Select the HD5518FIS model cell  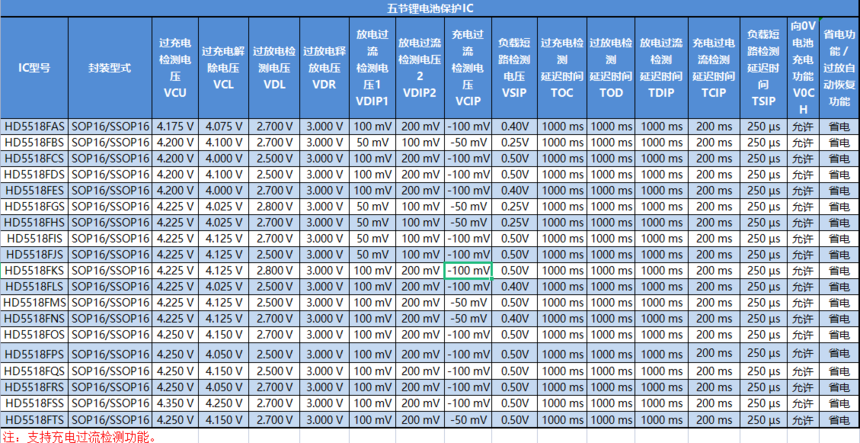tap(35, 238)
